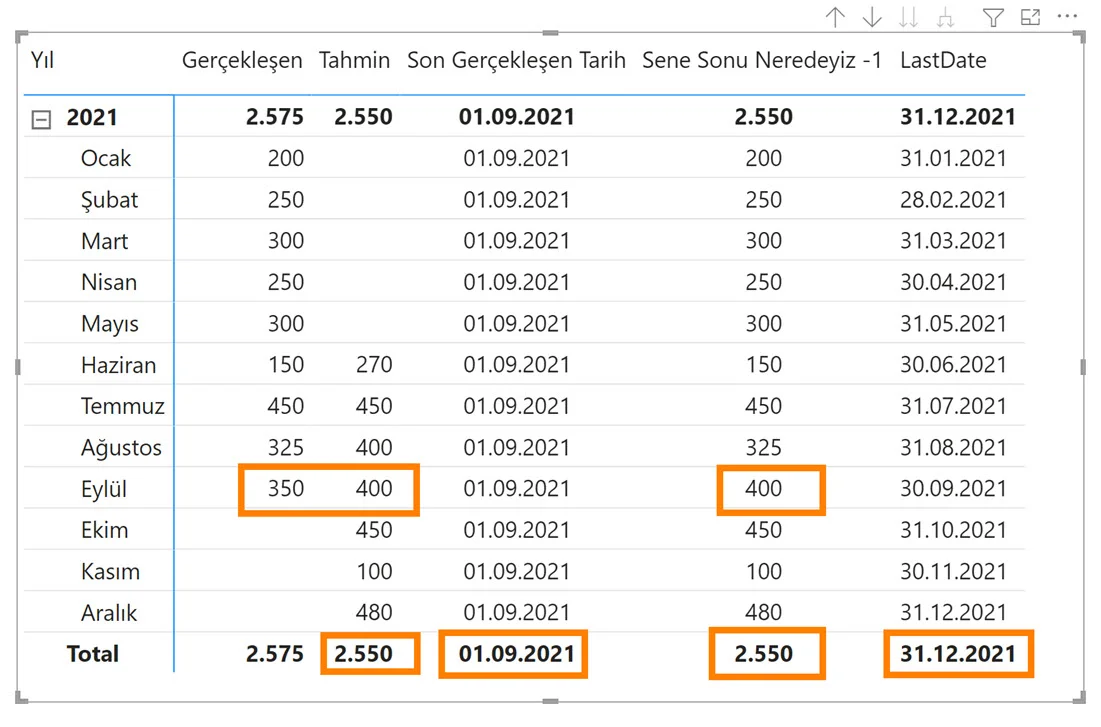The height and width of the screenshot is (727, 1101).
Task: Click Eylül Gerçekleşen value 350
Action: click(x=286, y=489)
